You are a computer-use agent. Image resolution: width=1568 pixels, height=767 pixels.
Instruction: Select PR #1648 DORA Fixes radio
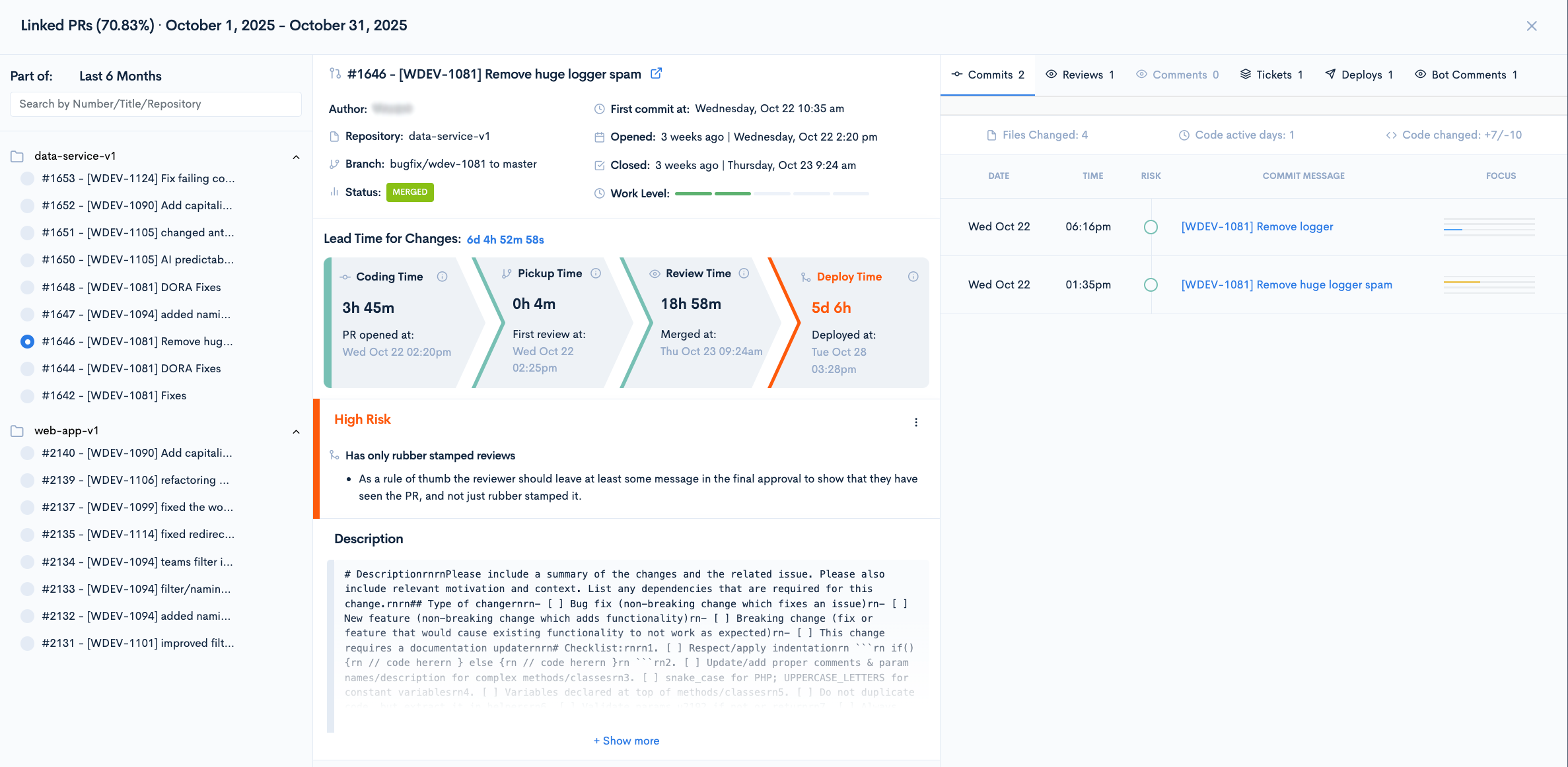coord(27,287)
